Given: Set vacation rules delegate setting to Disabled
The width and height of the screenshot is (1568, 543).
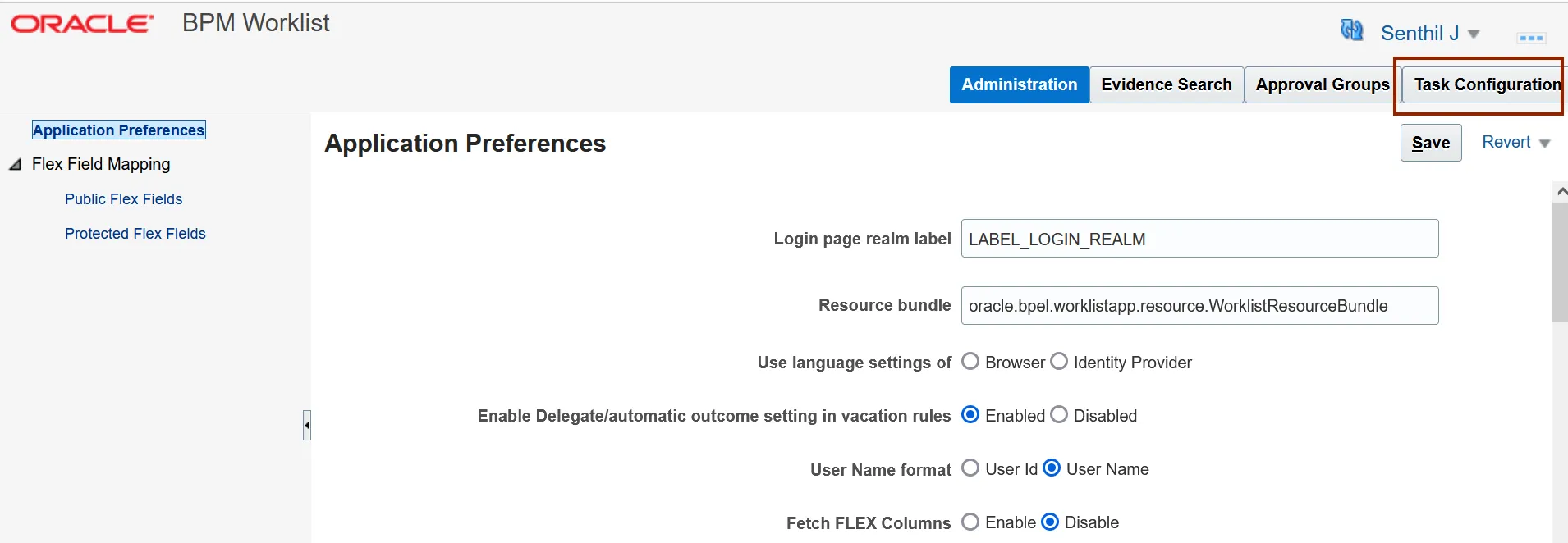Looking at the screenshot, I should pyautogui.click(x=1059, y=415).
